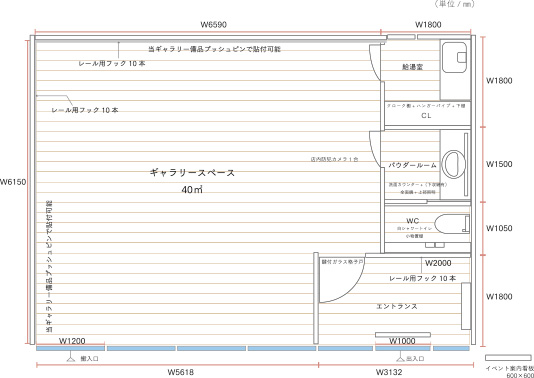Viewport: 534px width, 378px height.
Task: Click the first blue window panel under W1200
Action: (70, 348)
